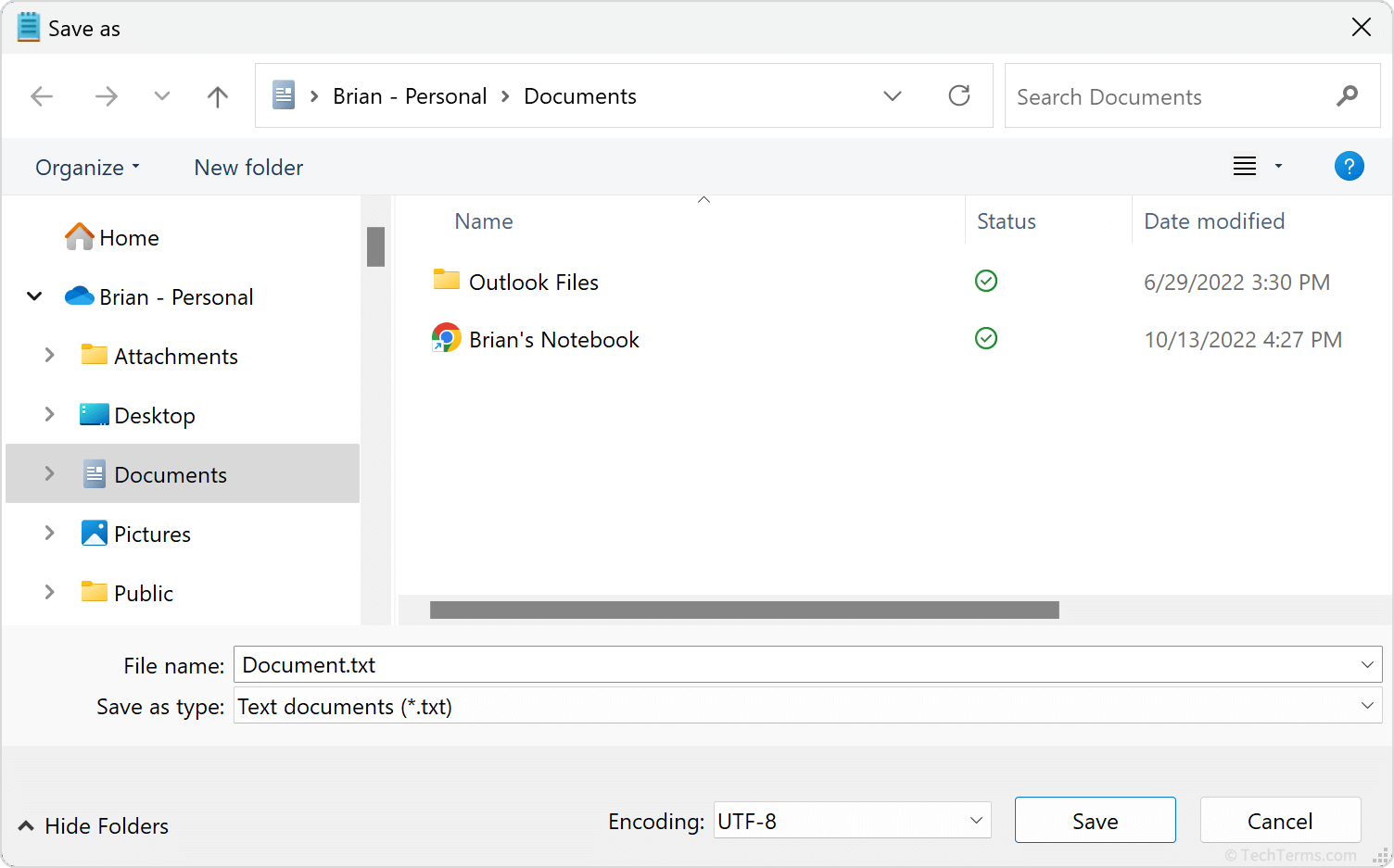
Task: Click the green sync status checkmark for Outlook Files
Action: click(x=985, y=281)
